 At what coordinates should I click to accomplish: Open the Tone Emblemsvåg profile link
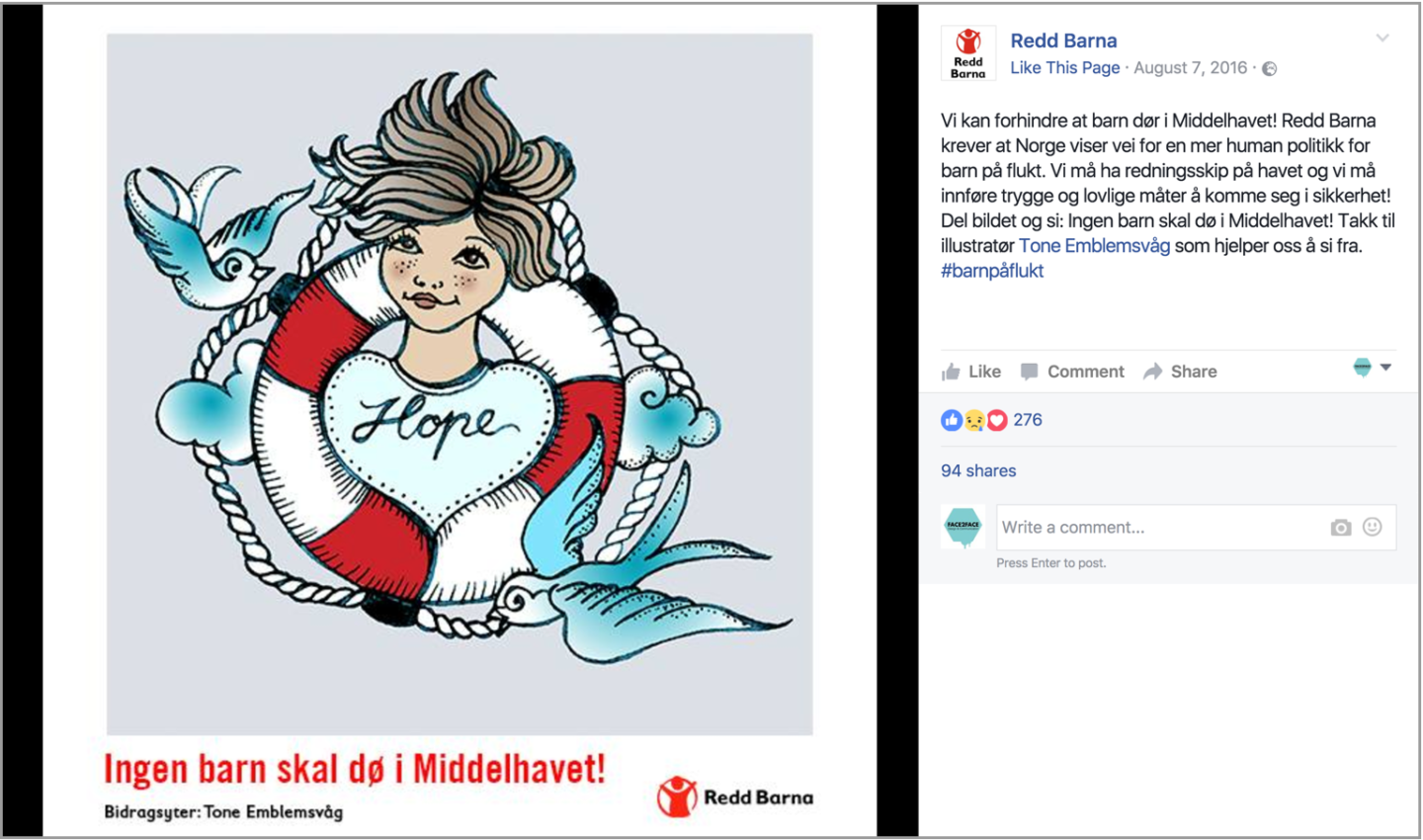1094,246
